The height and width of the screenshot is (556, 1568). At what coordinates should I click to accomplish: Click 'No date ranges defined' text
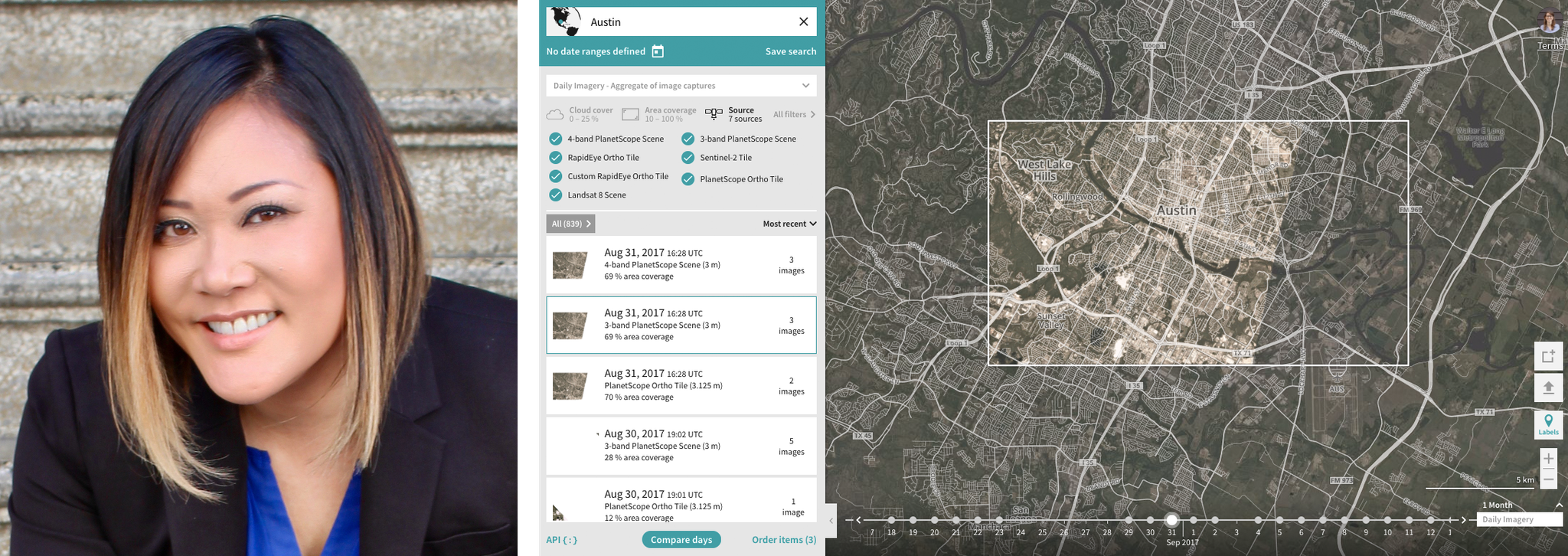coord(596,51)
